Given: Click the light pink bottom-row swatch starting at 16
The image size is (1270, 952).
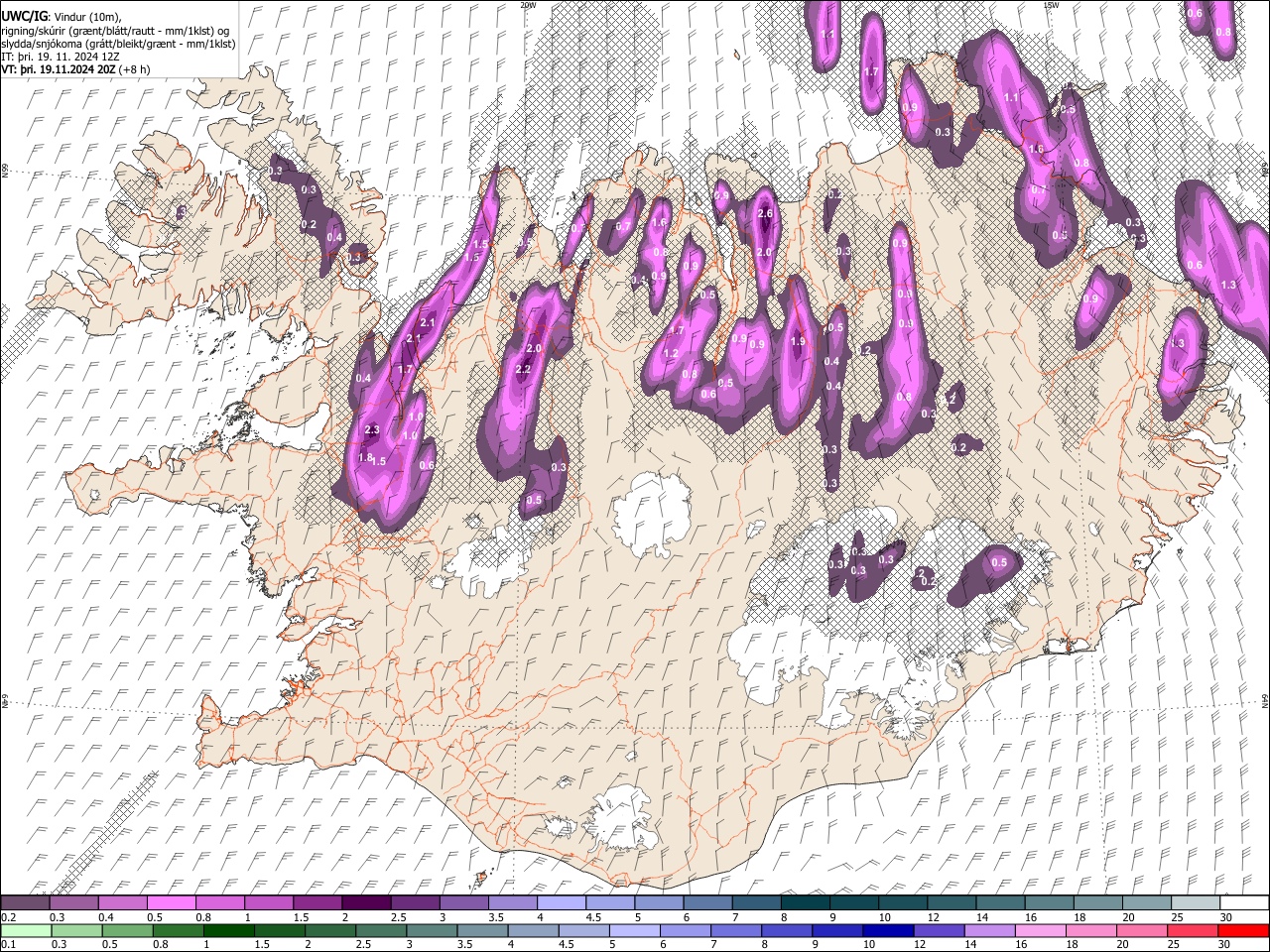Looking at the screenshot, I should tap(1041, 931).
